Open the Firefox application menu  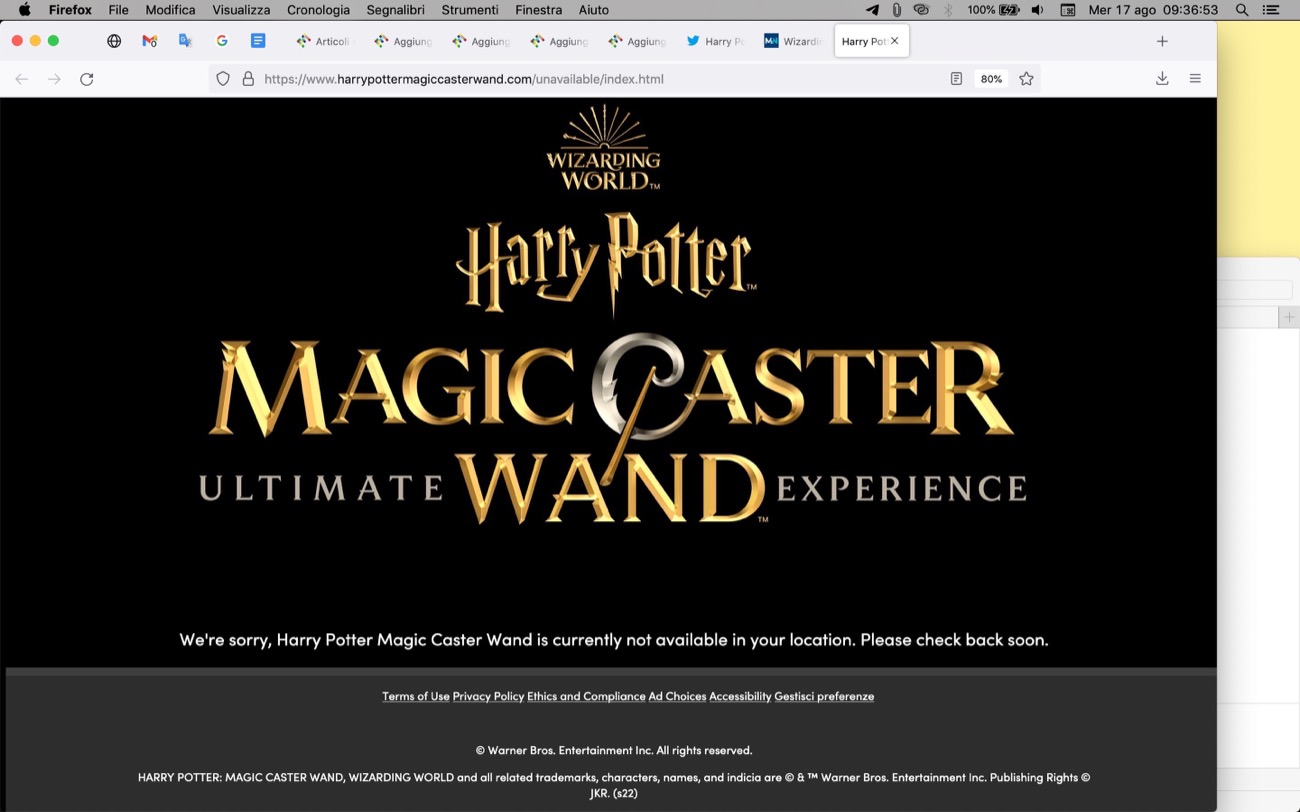(70, 10)
